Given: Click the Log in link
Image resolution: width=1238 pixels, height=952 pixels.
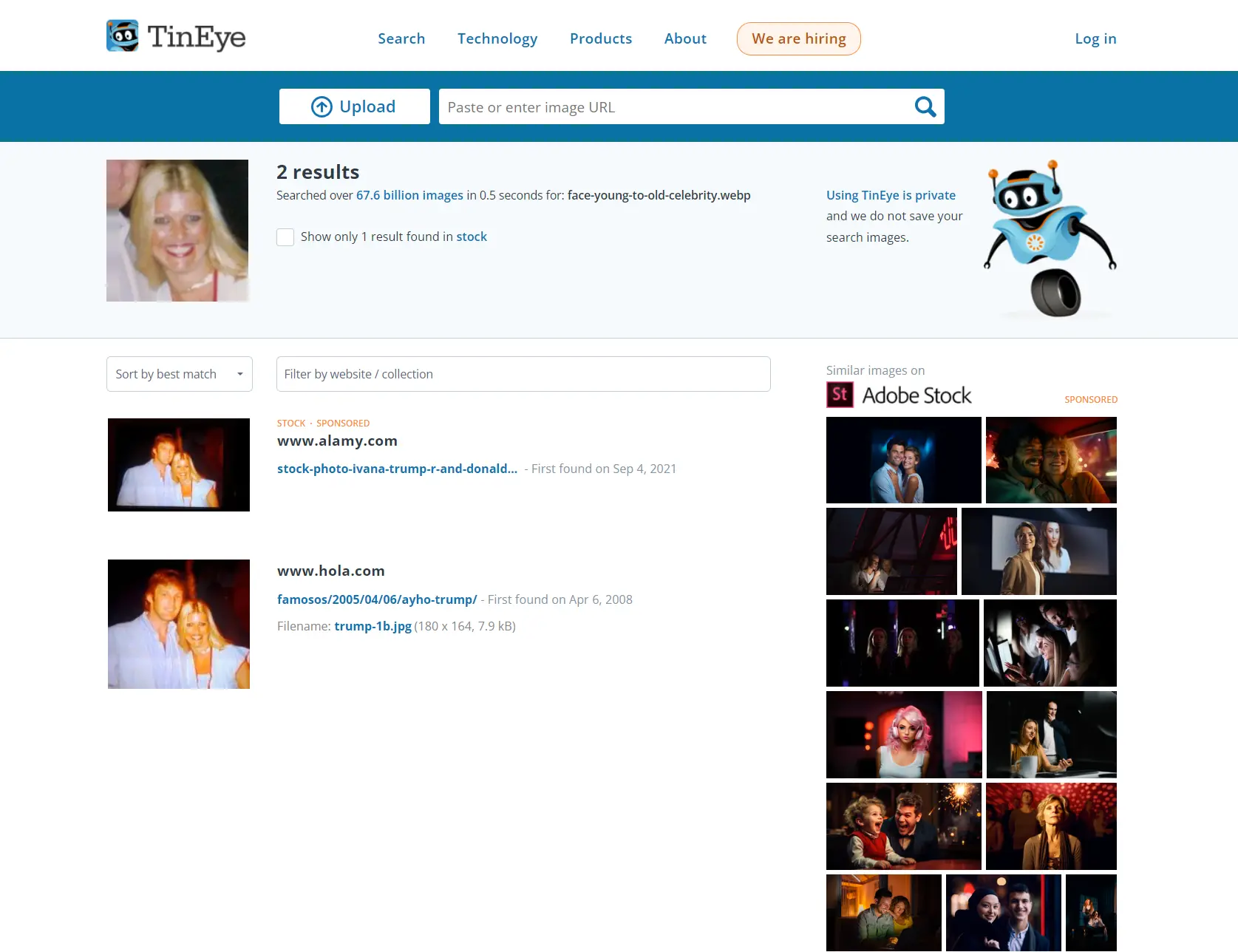Looking at the screenshot, I should pos(1095,38).
